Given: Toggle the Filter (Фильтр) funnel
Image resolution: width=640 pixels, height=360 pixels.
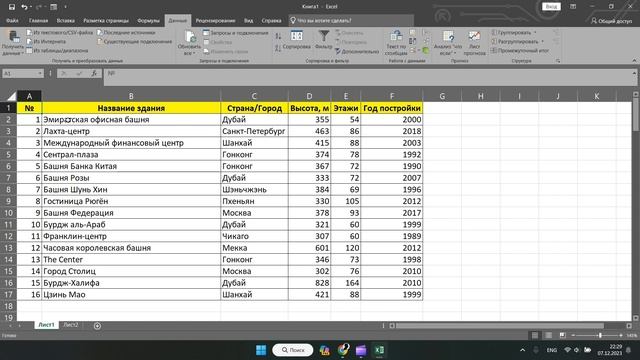Looking at the screenshot, I should pyautogui.click(x=324, y=40).
